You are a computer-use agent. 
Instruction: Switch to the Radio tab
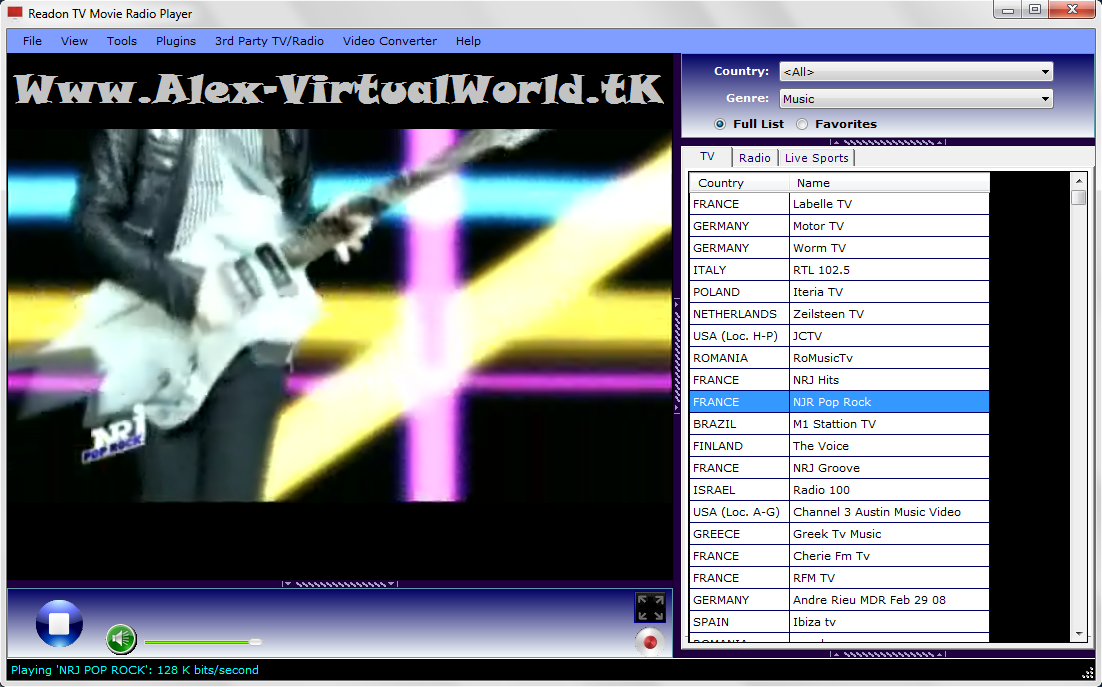755,158
